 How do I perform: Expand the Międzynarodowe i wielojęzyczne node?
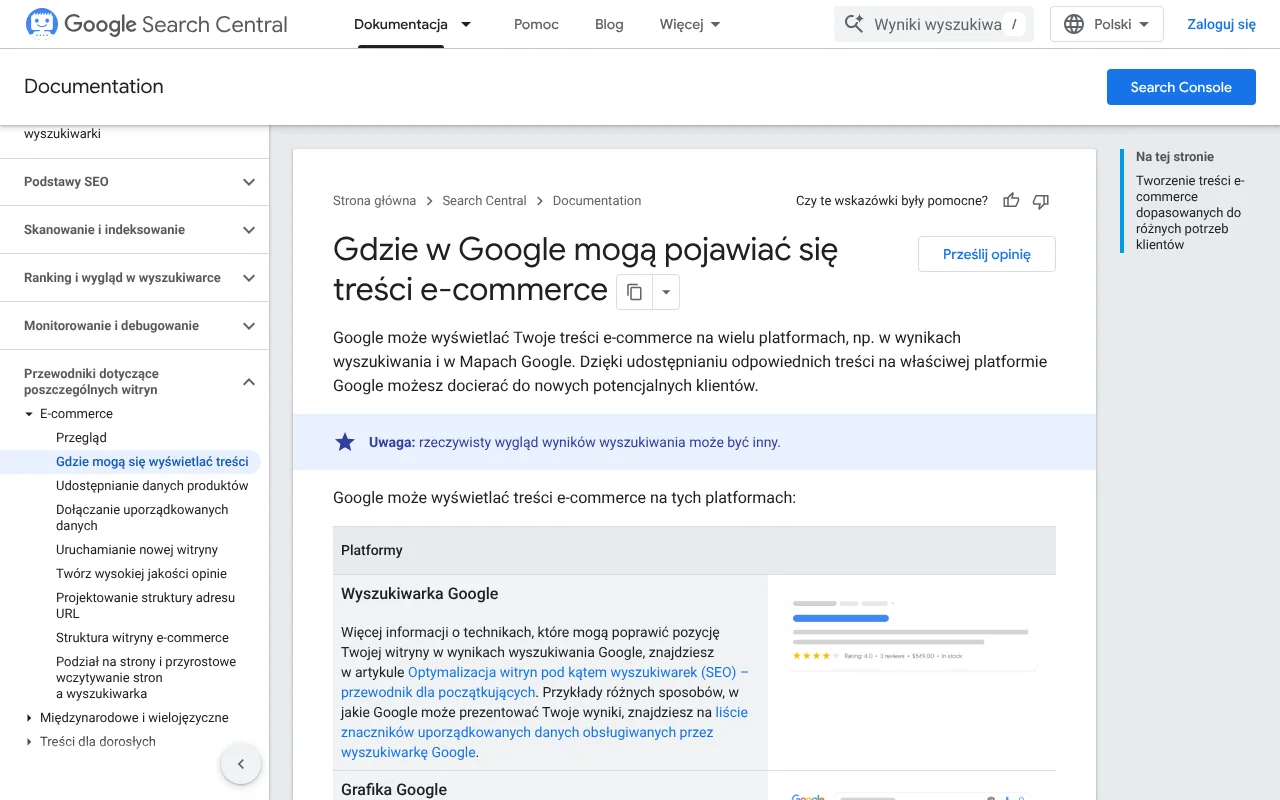tap(29, 718)
